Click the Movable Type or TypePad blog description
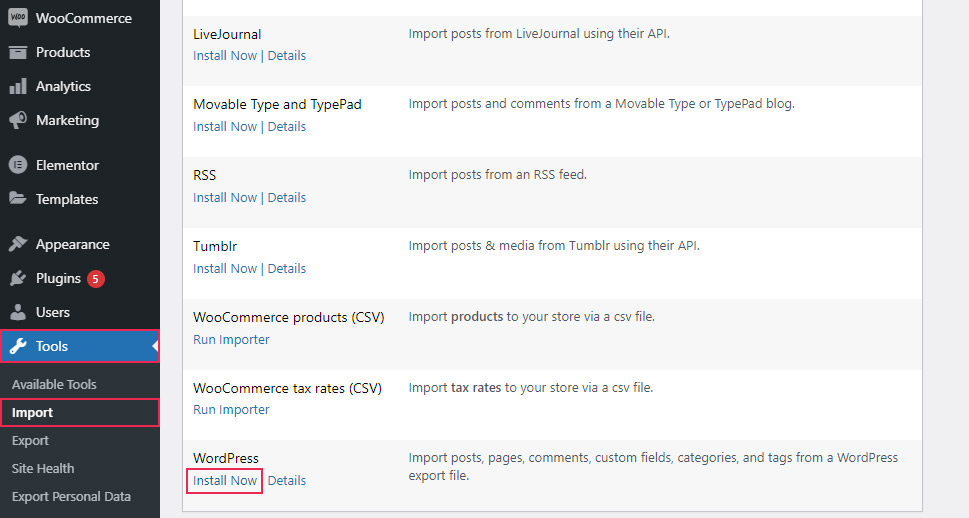The image size is (969, 518). [x=601, y=104]
